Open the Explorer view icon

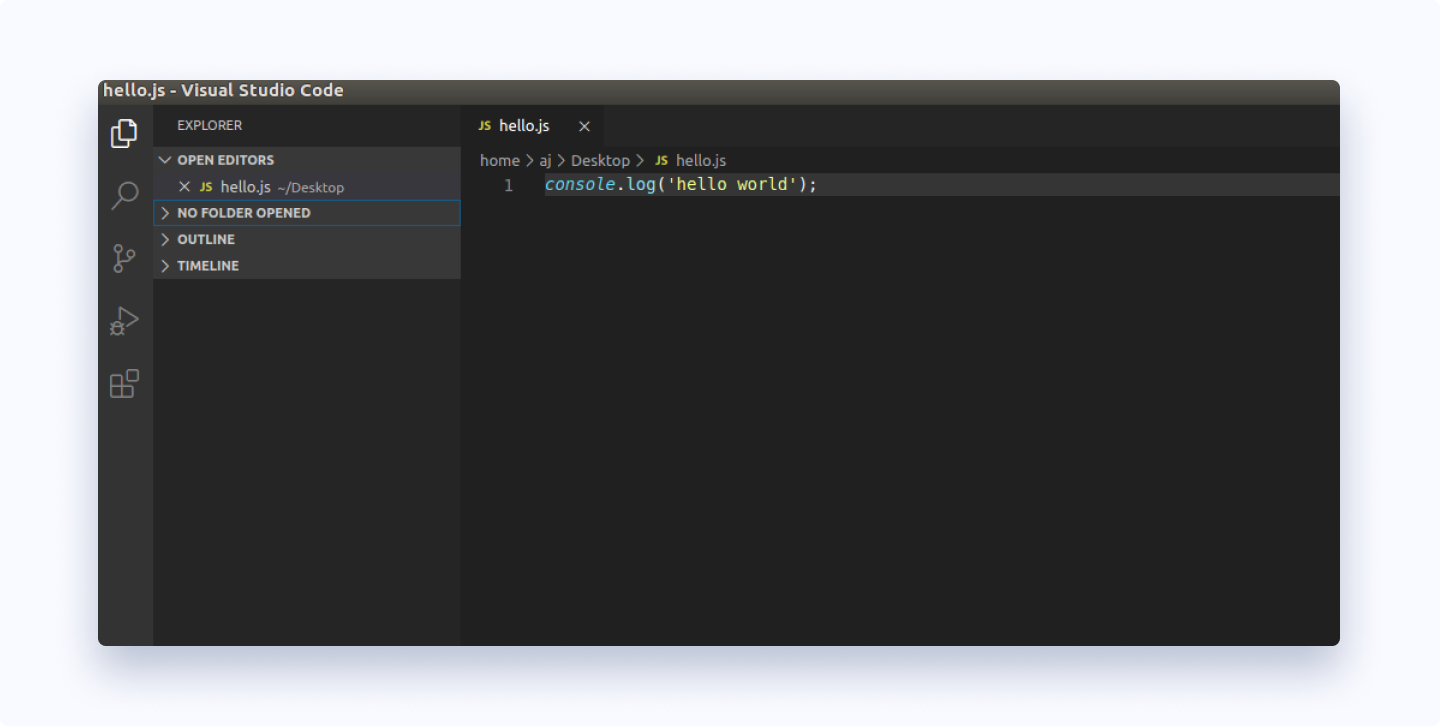pyautogui.click(x=123, y=133)
